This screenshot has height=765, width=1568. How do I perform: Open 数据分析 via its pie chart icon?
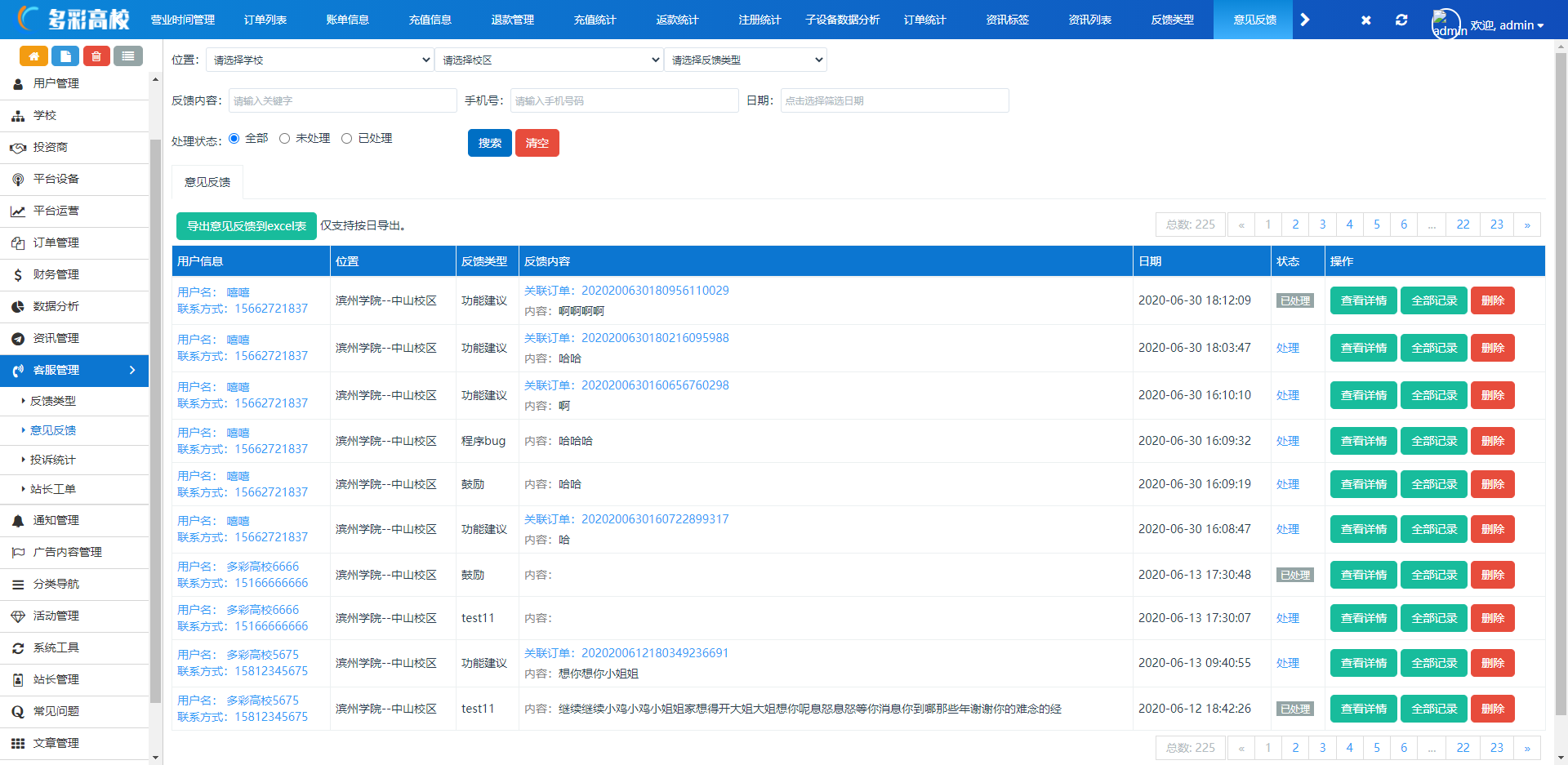pyautogui.click(x=18, y=306)
